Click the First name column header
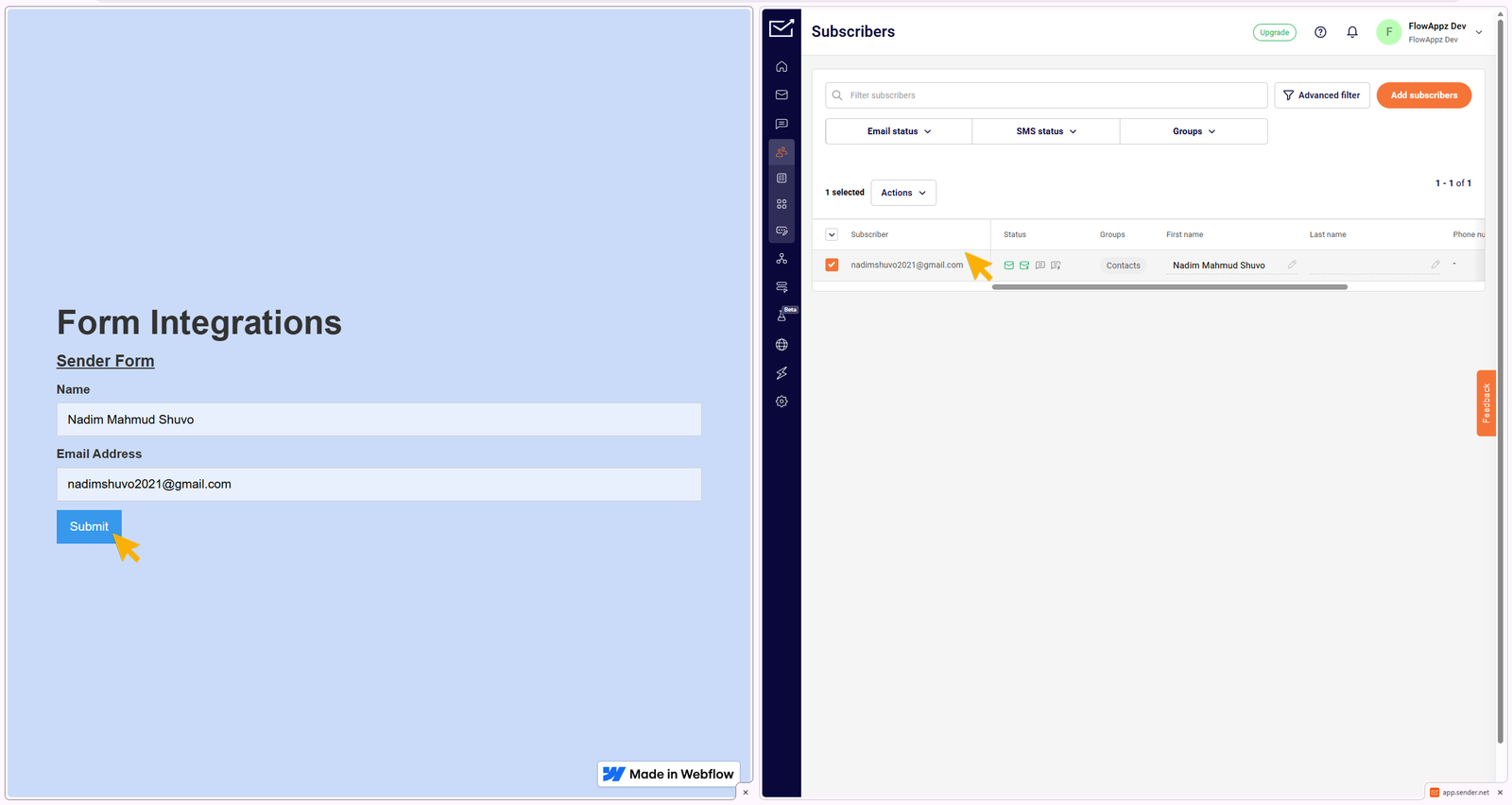Screen dimensions: 1512x805 click(x=1185, y=234)
